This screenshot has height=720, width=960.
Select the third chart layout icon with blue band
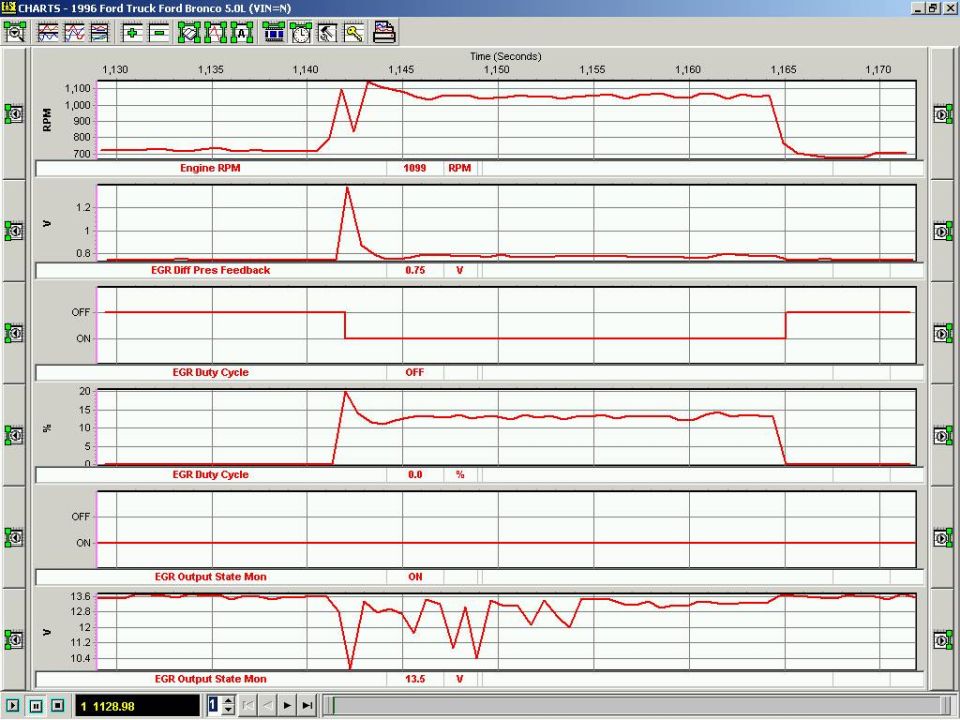coord(100,32)
